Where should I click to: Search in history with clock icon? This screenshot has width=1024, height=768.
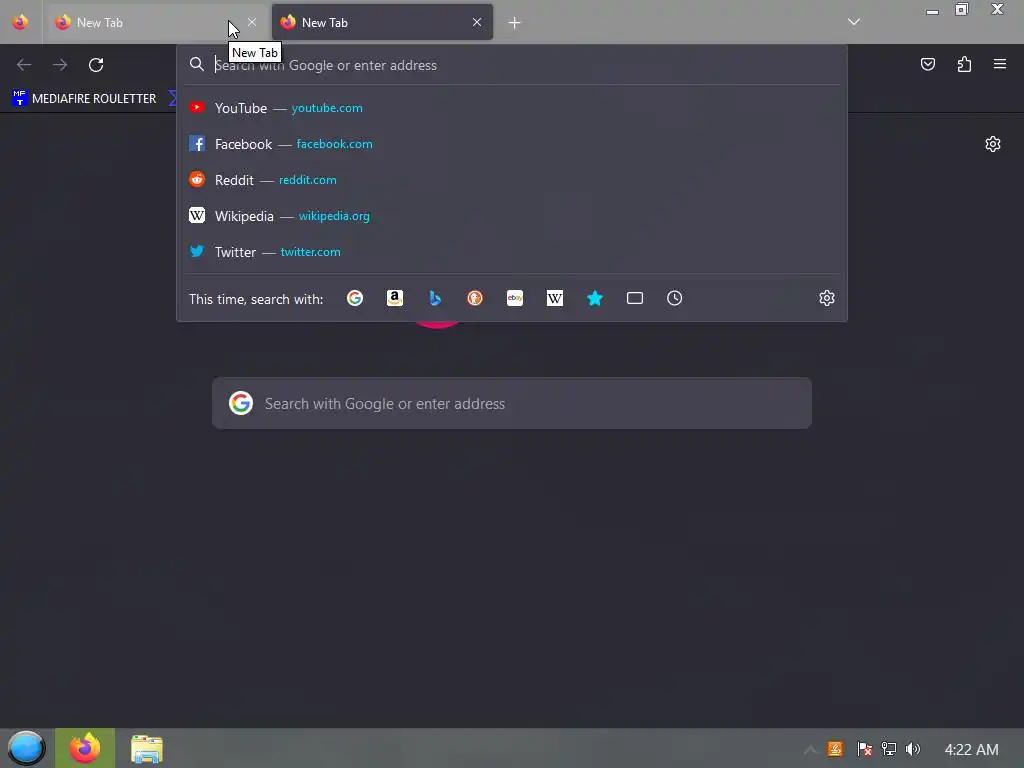tap(675, 298)
